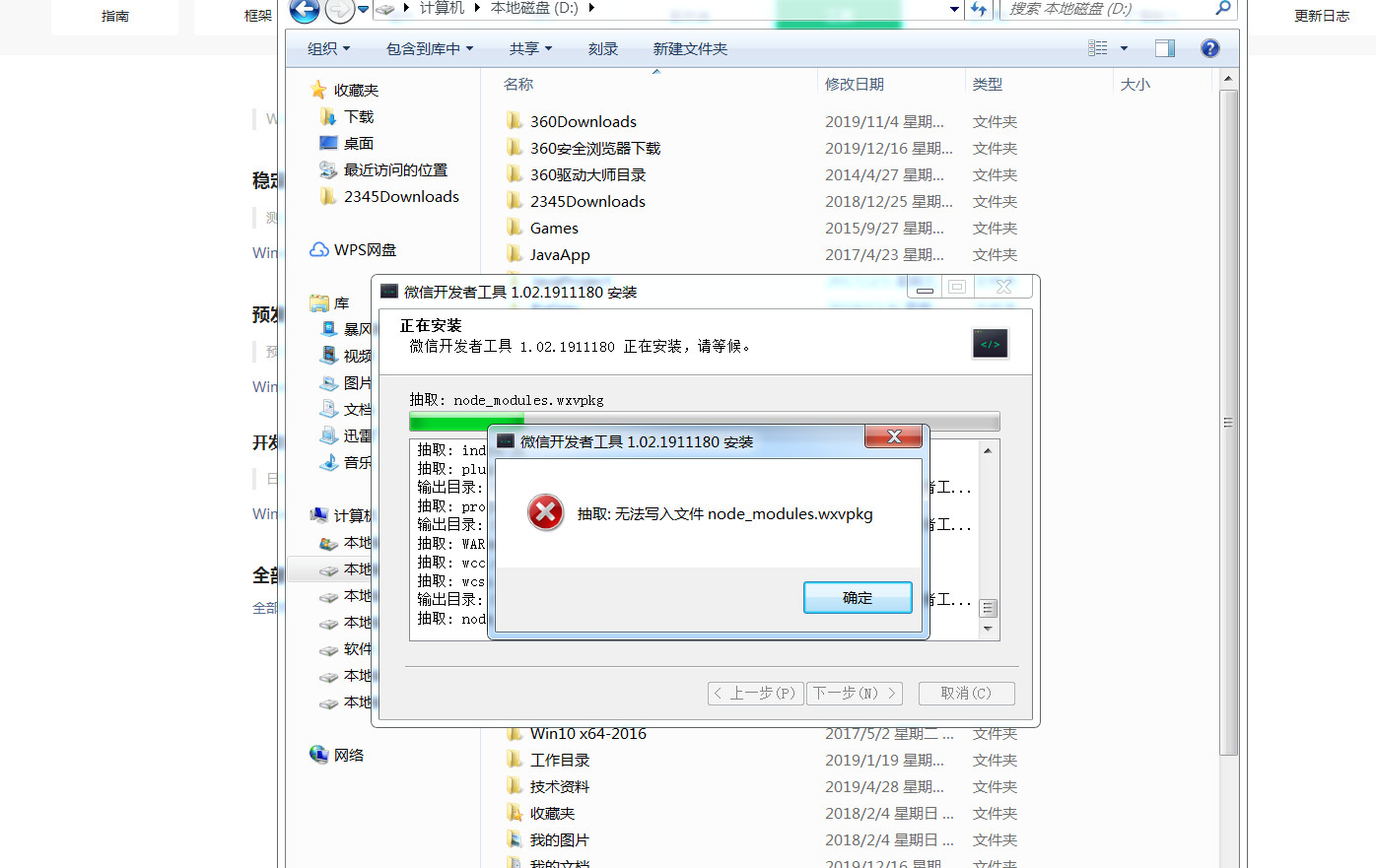Viewport: 1376px width, 868px height.
Task: Open the 共享 dropdown menu
Action: (x=530, y=48)
